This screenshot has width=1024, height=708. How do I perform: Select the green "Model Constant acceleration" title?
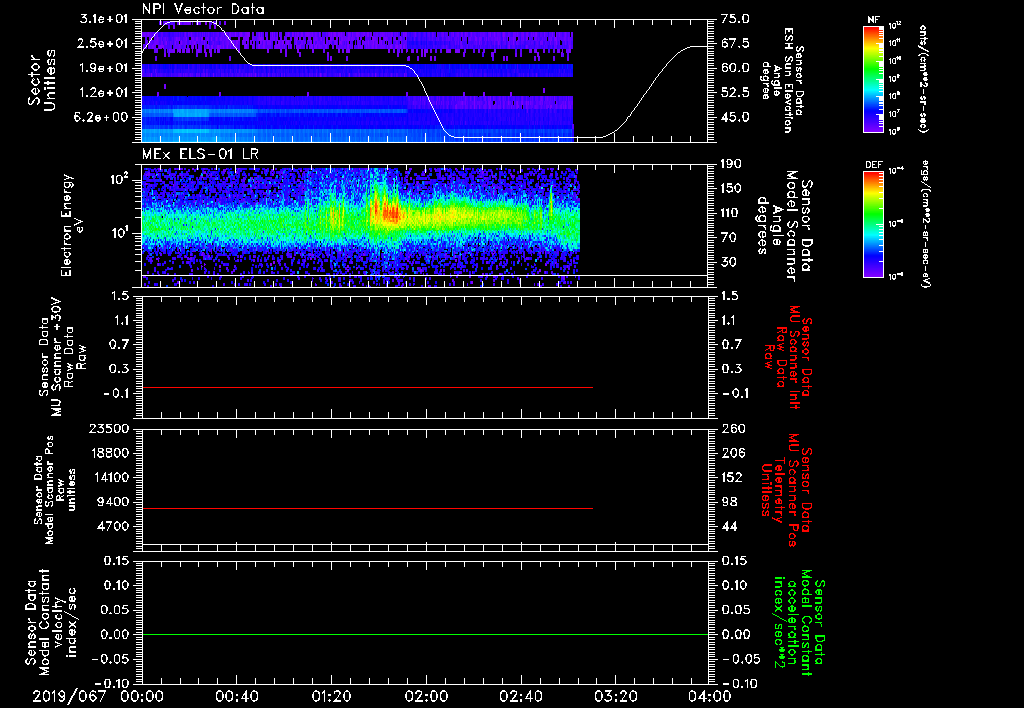pos(799,624)
